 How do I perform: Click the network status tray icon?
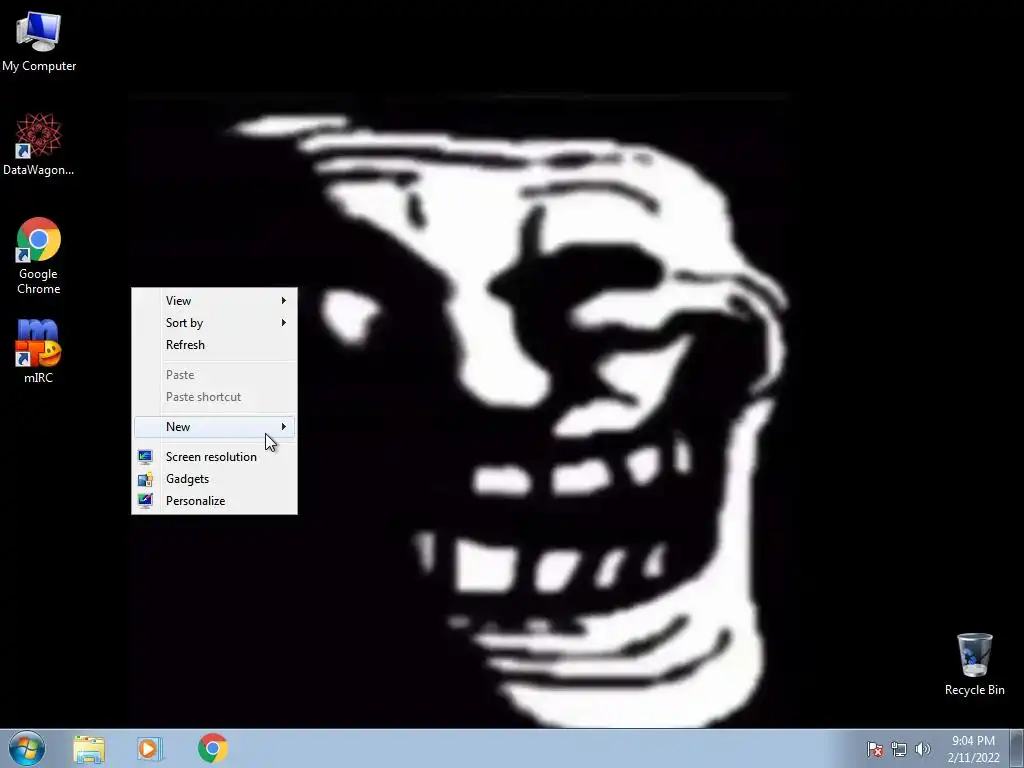[899, 749]
